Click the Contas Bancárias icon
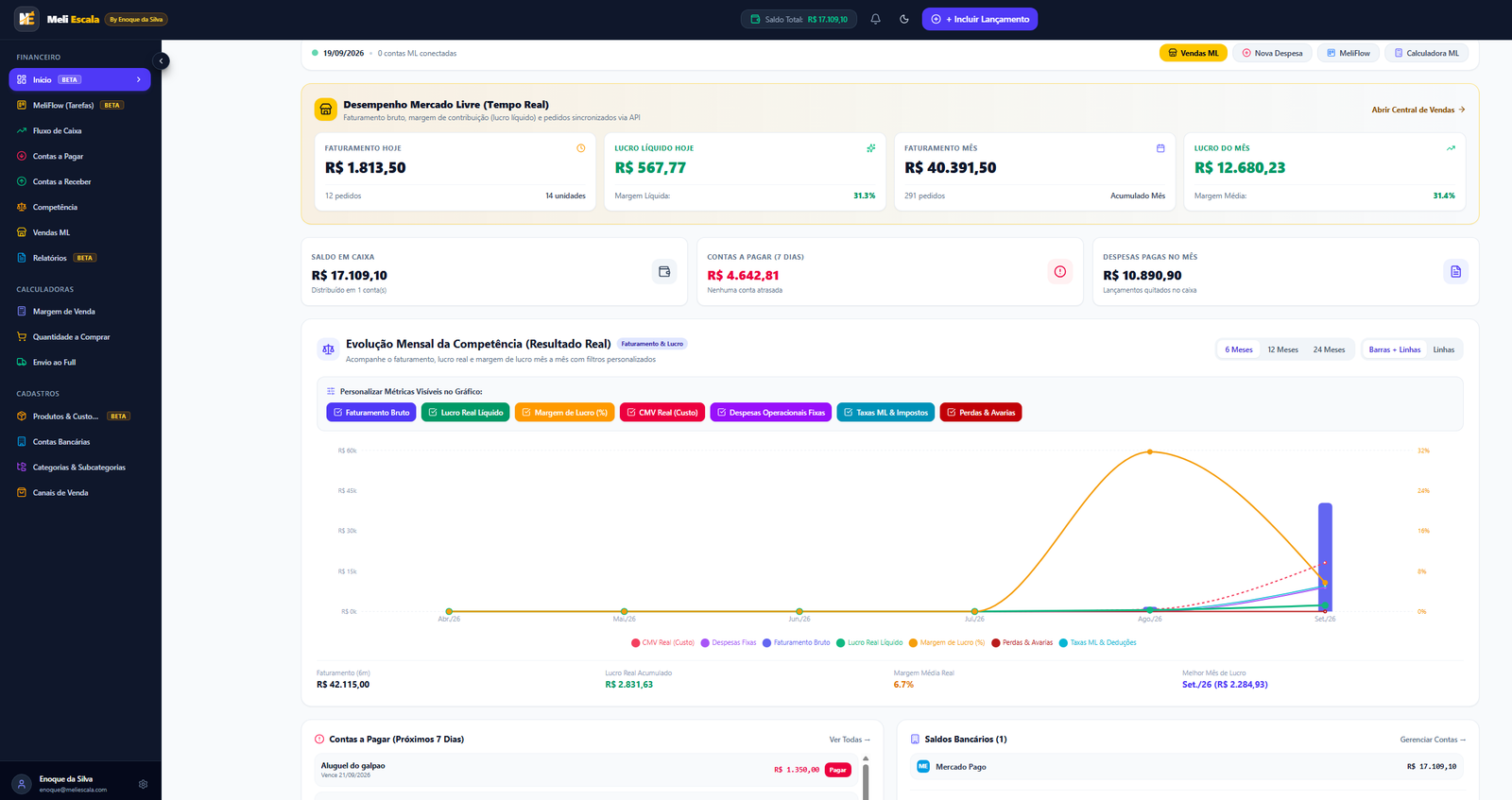The width and height of the screenshot is (1512, 800). tap(22, 441)
